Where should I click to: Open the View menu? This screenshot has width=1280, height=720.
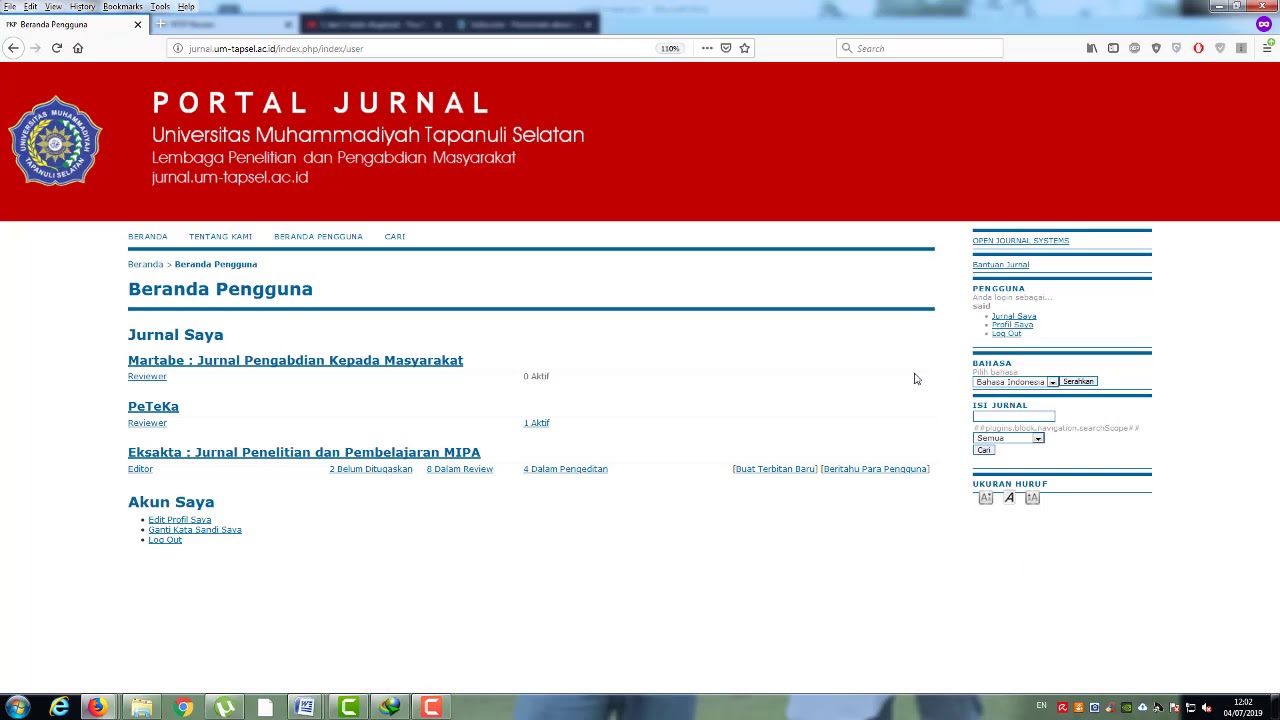[53, 6]
